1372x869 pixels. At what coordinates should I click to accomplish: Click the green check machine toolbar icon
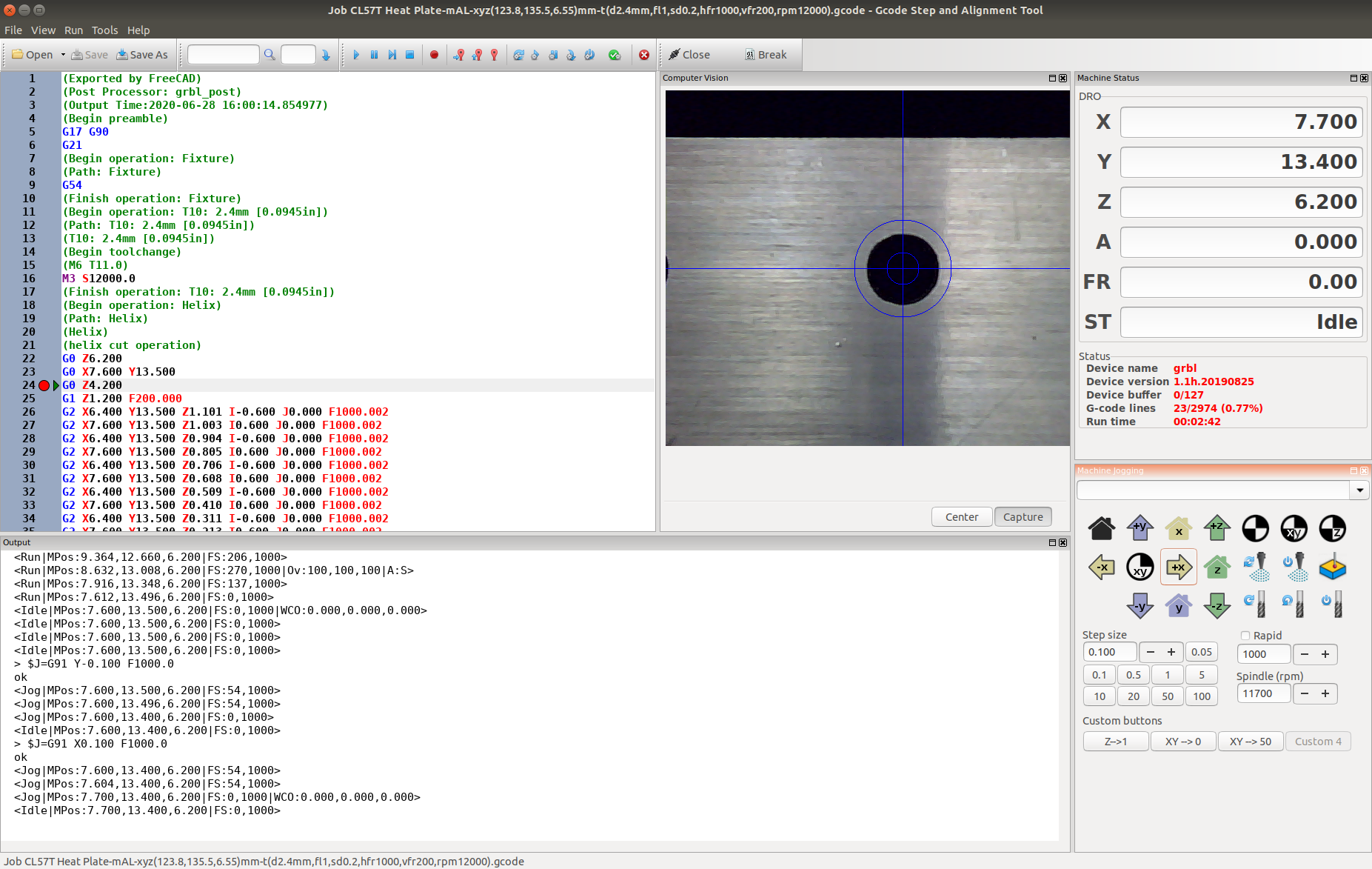pyautogui.click(x=615, y=55)
